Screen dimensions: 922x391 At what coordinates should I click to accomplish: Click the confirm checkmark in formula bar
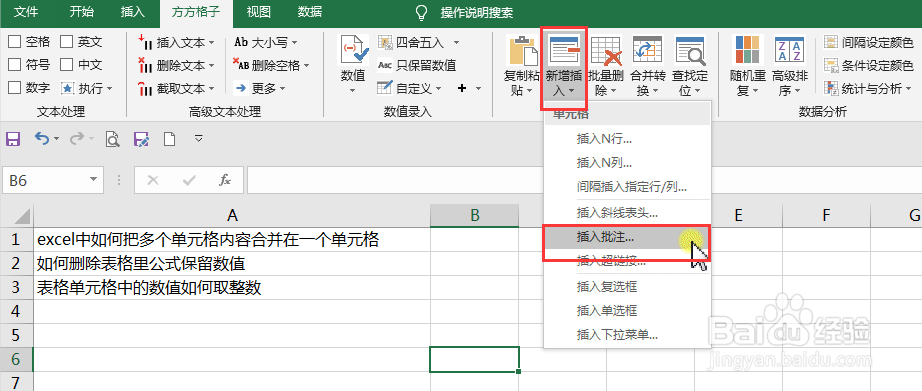tap(189, 181)
